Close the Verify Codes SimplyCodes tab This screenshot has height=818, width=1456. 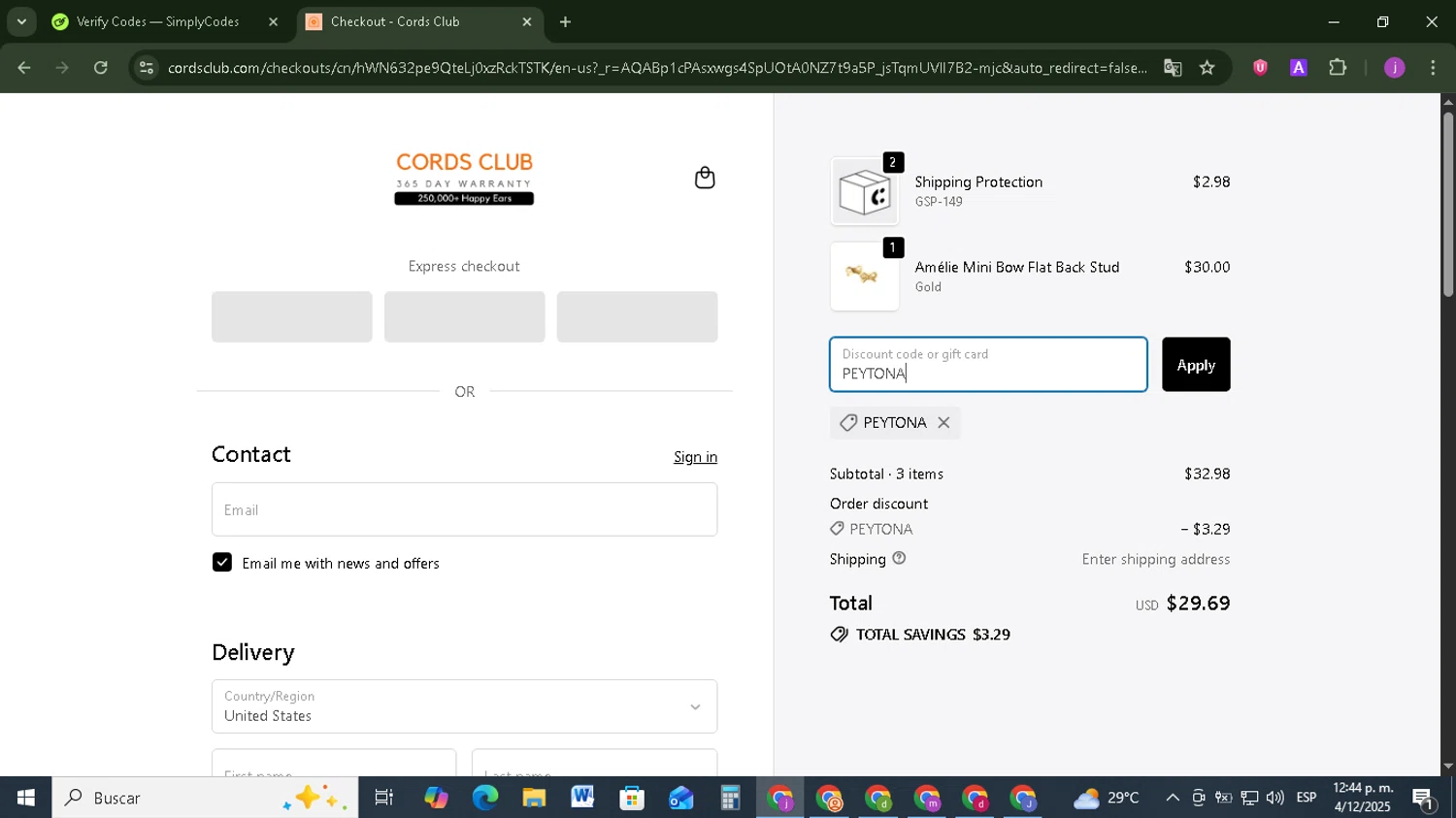273,21
